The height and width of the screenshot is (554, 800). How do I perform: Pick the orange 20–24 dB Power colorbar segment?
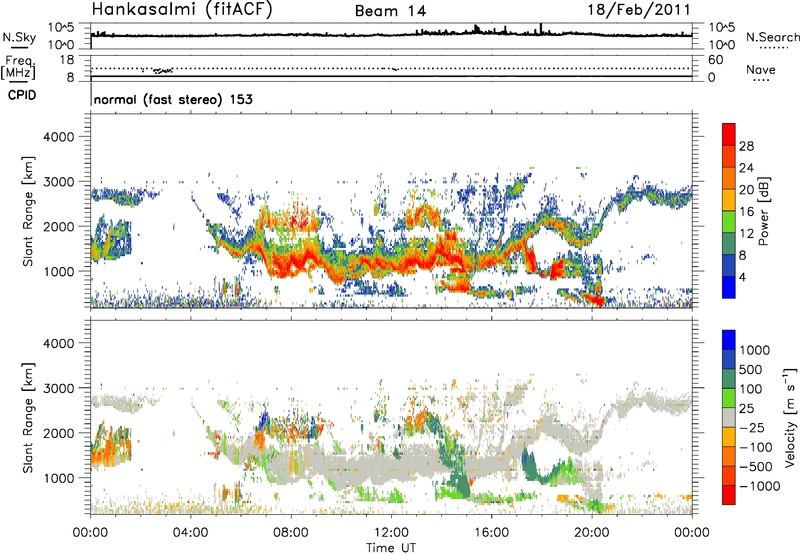tap(729, 178)
